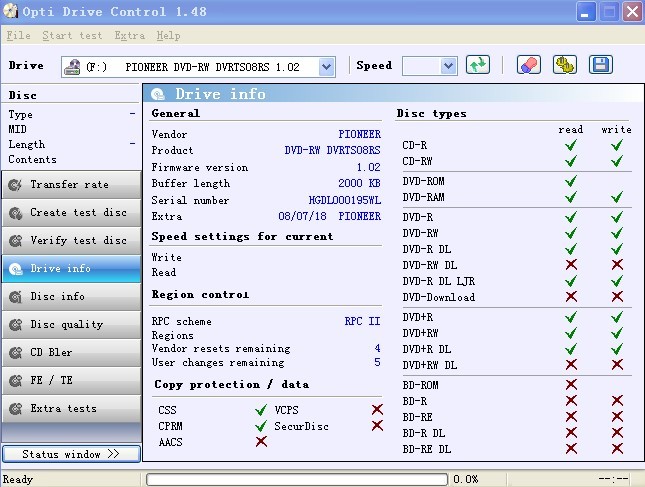Open the File menu
This screenshot has width=645, height=487.
pos(19,35)
